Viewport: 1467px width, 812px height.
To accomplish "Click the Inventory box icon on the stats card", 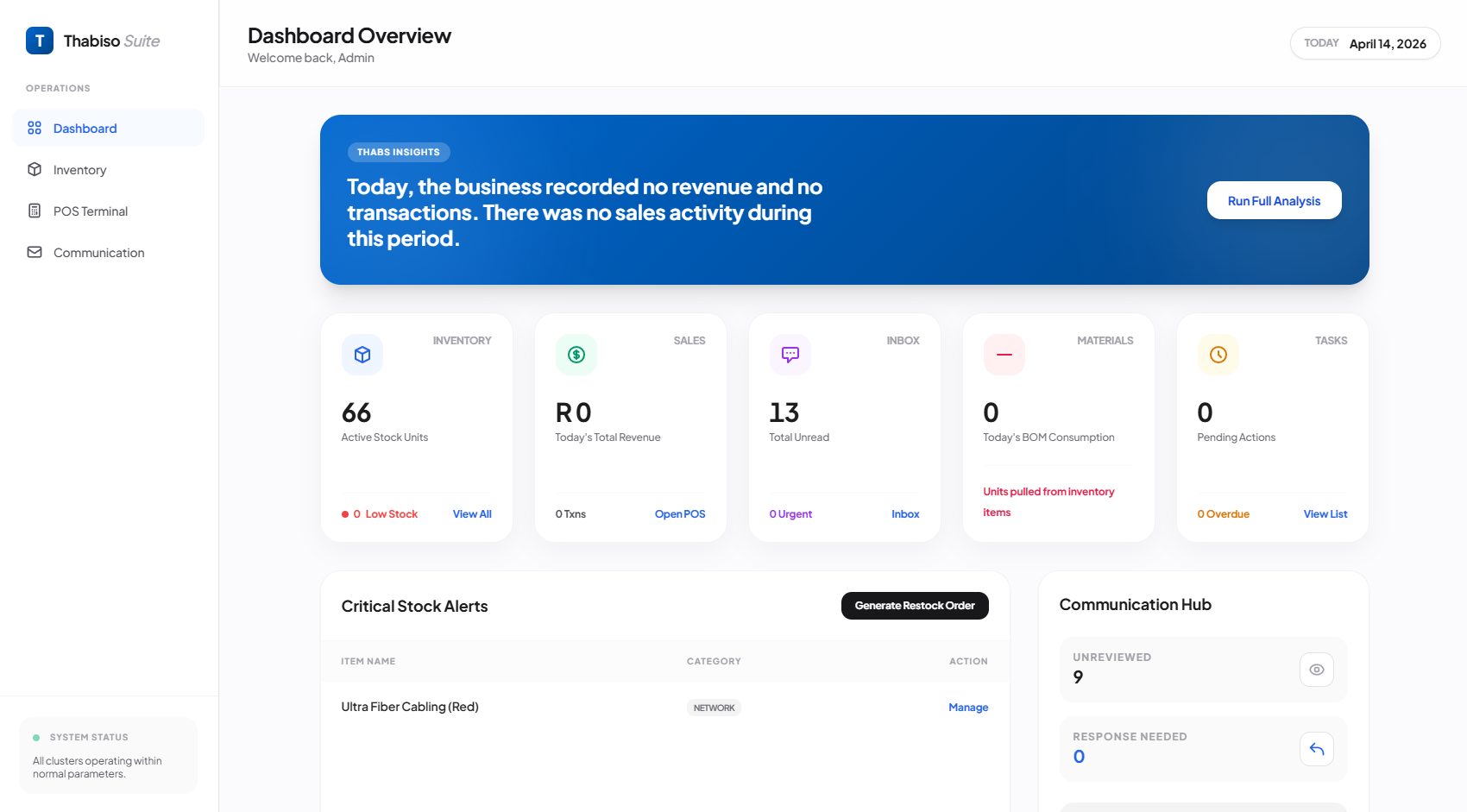I will [x=362, y=355].
